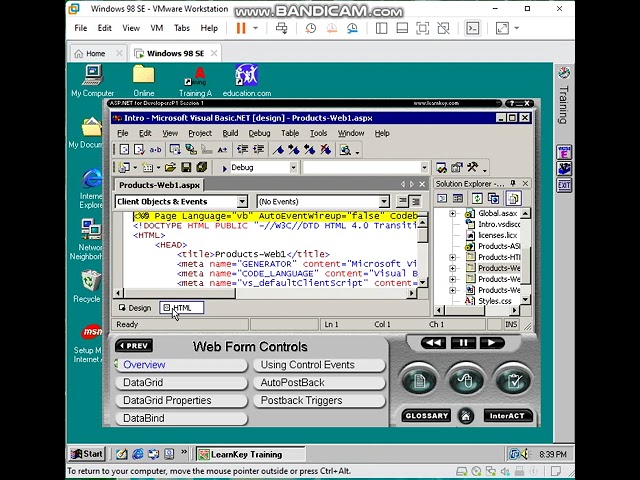Viewport: 640px width, 480px height.
Task: Open Properties window icon beside toolbox
Action: [456, 167]
